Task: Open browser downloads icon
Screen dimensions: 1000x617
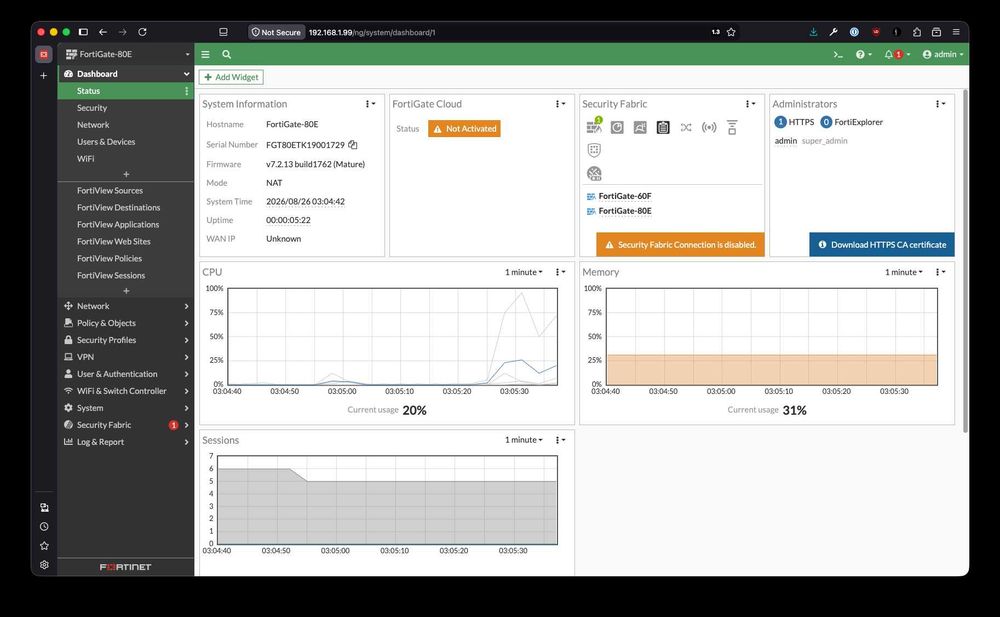Action: (813, 32)
